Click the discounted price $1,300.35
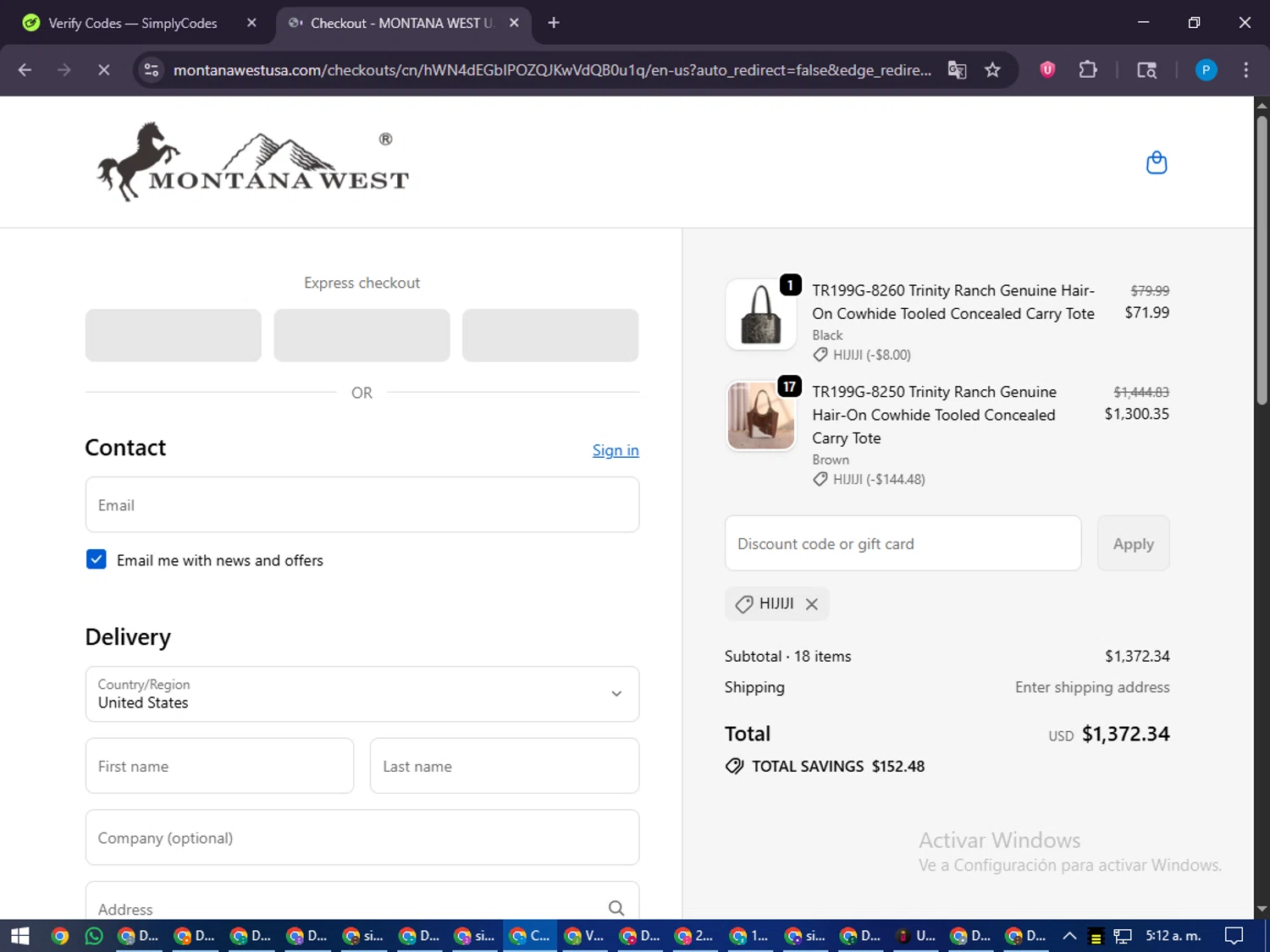 [1136, 414]
